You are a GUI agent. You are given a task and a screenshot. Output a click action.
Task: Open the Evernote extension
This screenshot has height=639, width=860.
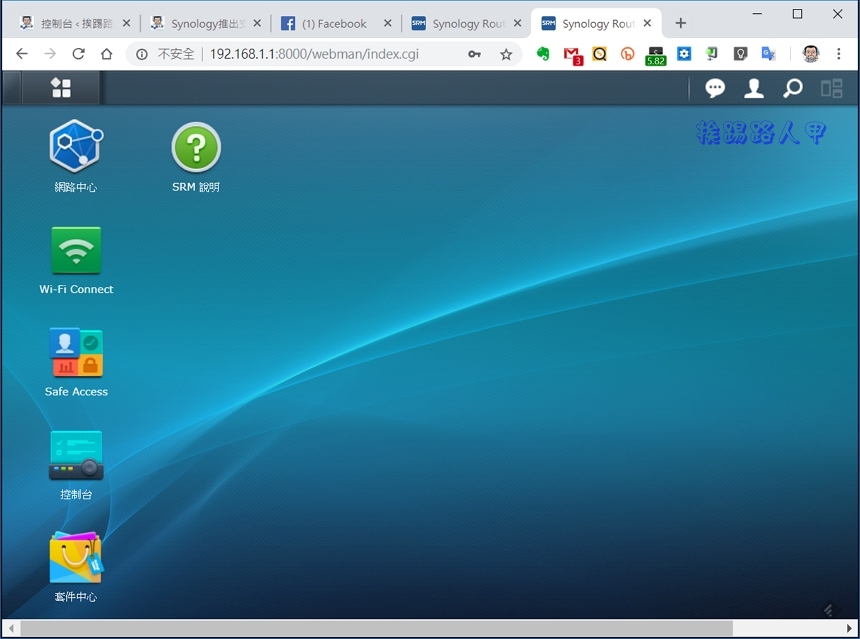(x=543, y=54)
